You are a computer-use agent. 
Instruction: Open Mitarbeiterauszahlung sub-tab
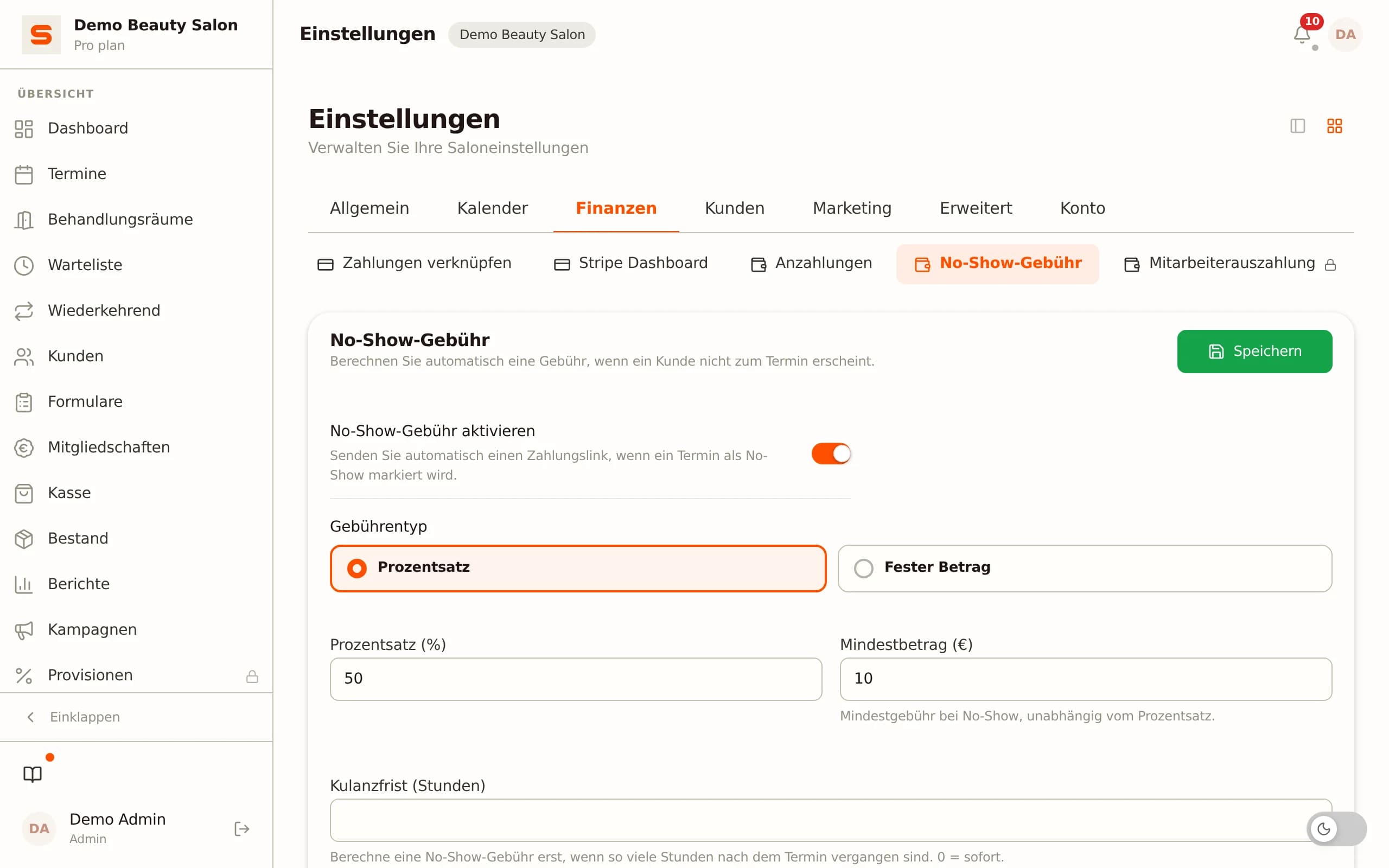coord(1229,264)
